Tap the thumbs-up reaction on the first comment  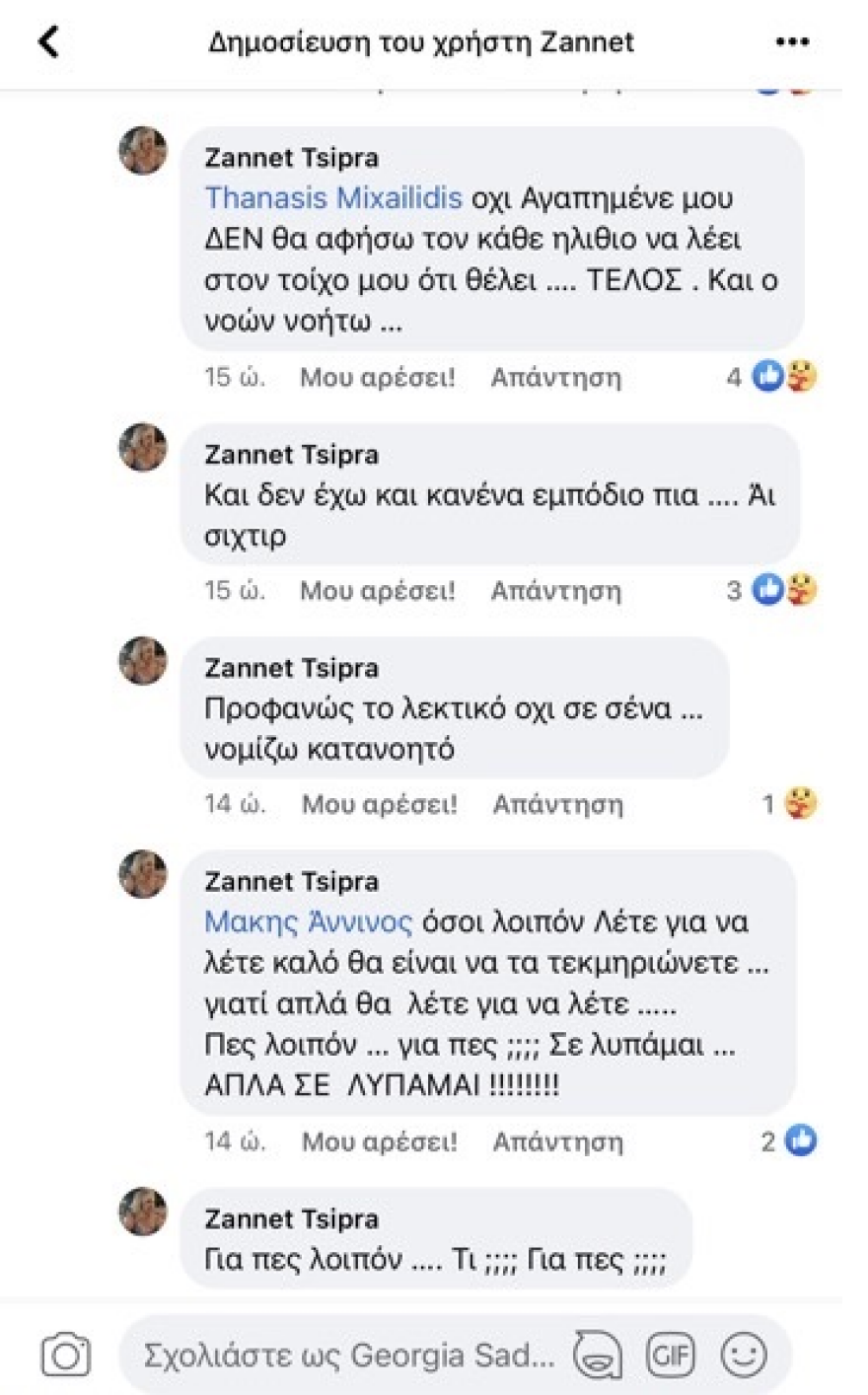(768, 375)
